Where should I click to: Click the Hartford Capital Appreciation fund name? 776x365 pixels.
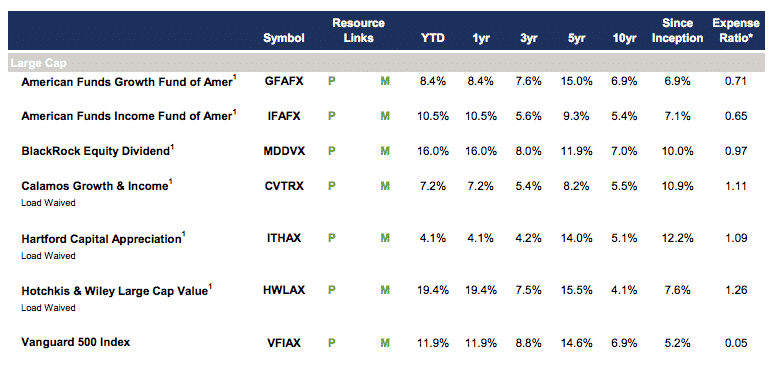[101, 238]
